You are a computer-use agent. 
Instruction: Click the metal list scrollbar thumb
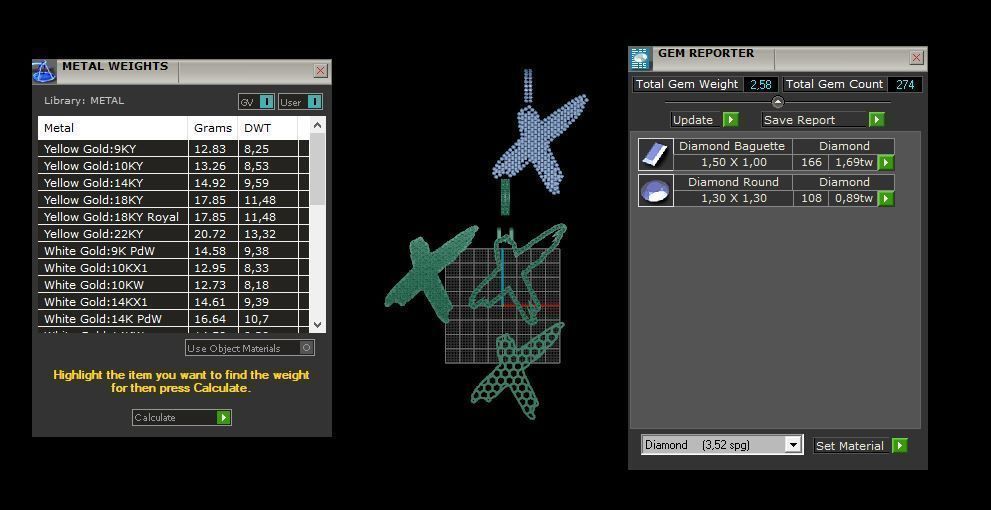[318, 168]
